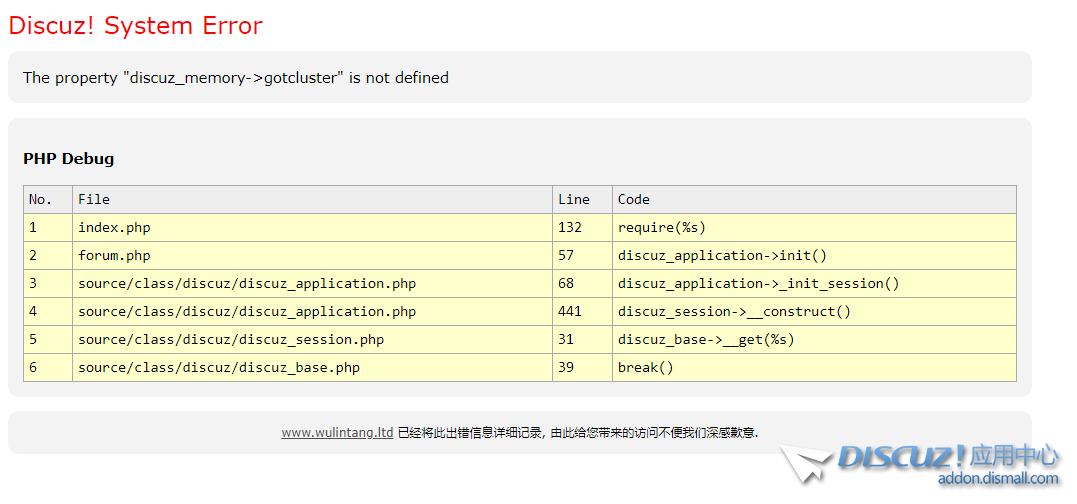Click the discuz_application->_init_session() code cell
The height and width of the screenshot is (504, 1077).
coord(758,283)
